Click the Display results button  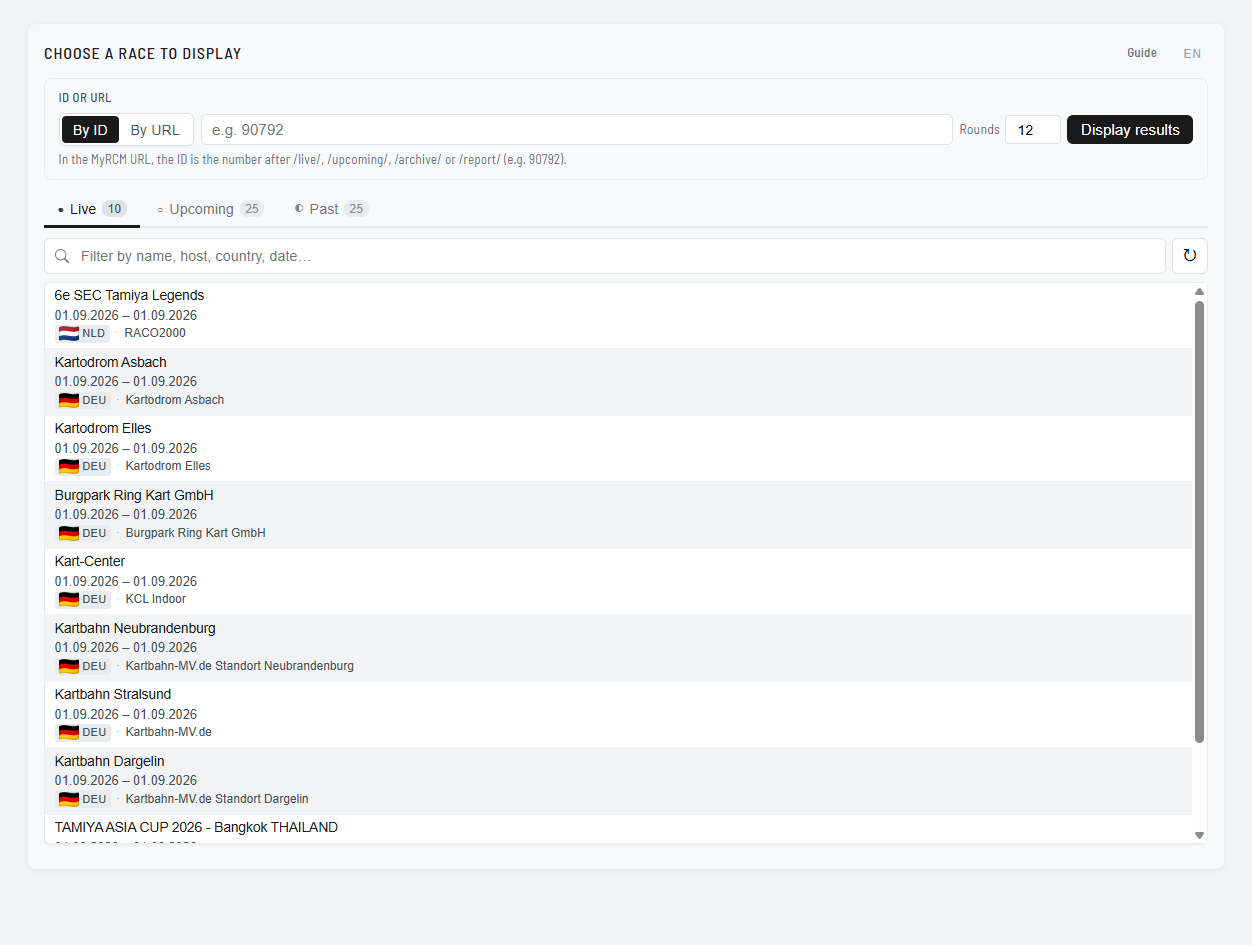[x=1130, y=130]
